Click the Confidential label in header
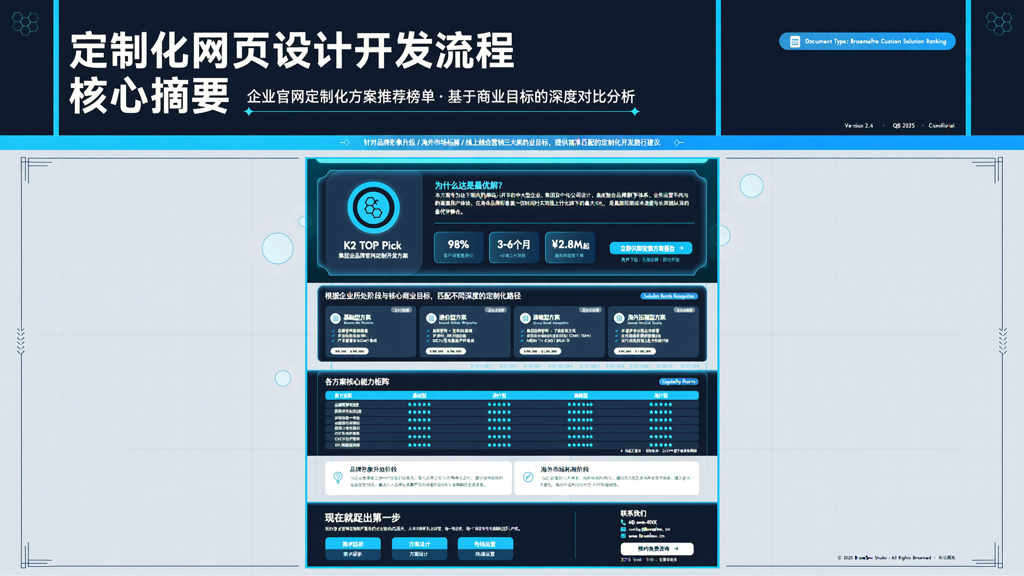Viewport: 1024px width, 576px height. (x=942, y=125)
